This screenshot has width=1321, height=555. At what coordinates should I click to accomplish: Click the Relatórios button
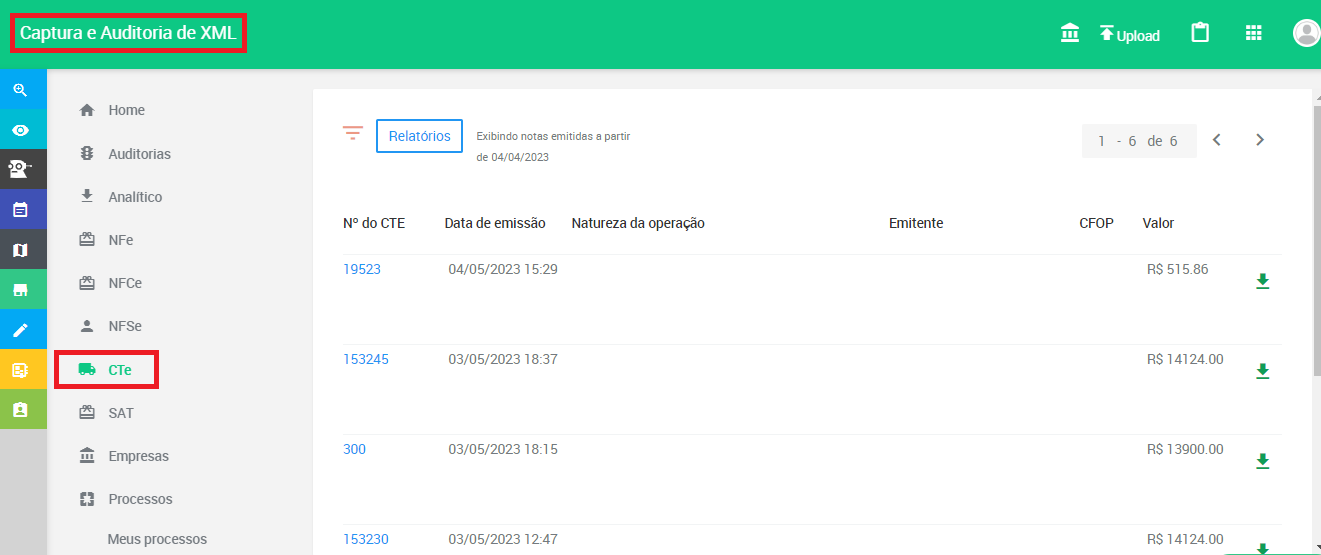coord(419,136)
